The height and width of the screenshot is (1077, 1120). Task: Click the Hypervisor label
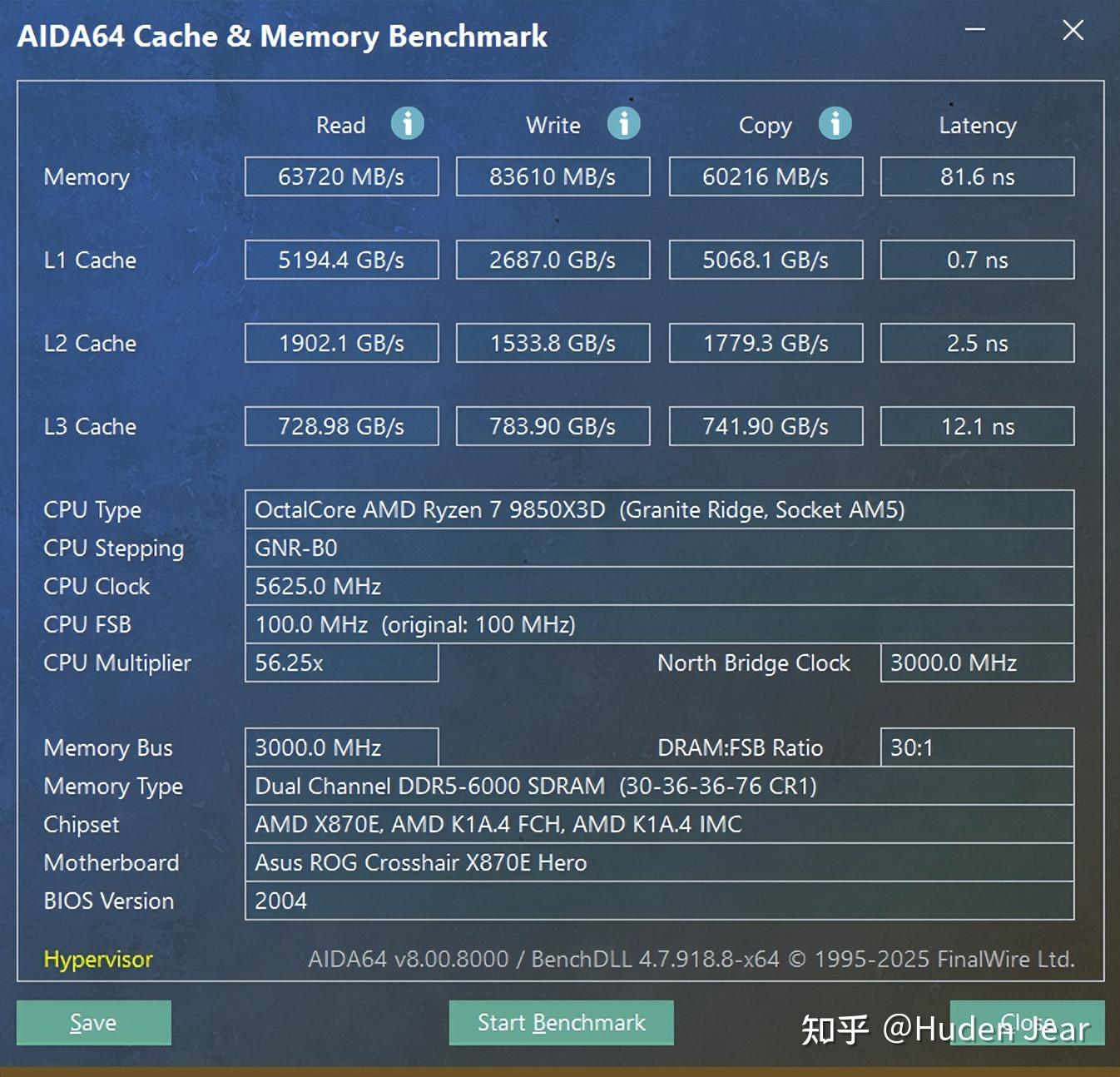[x=98, y=960]
